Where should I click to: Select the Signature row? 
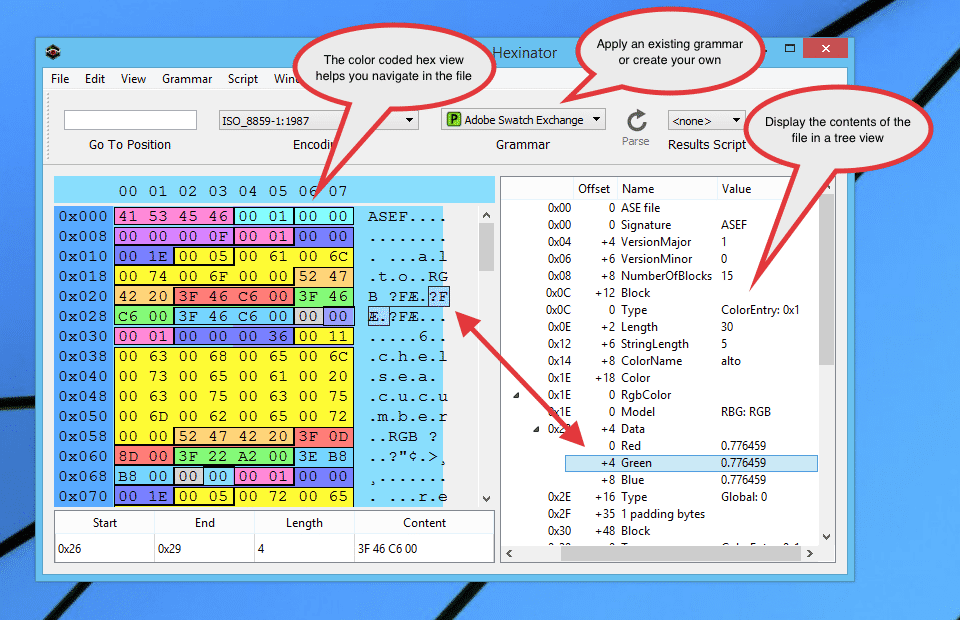coord(661,225)
